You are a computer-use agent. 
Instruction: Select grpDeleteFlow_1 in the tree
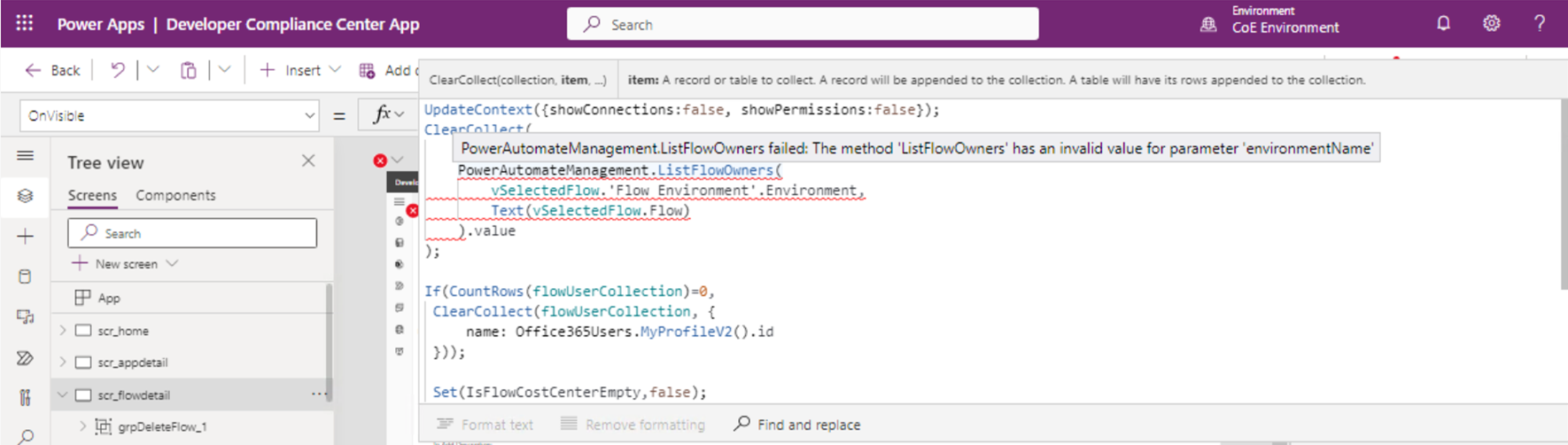point(162,427)
